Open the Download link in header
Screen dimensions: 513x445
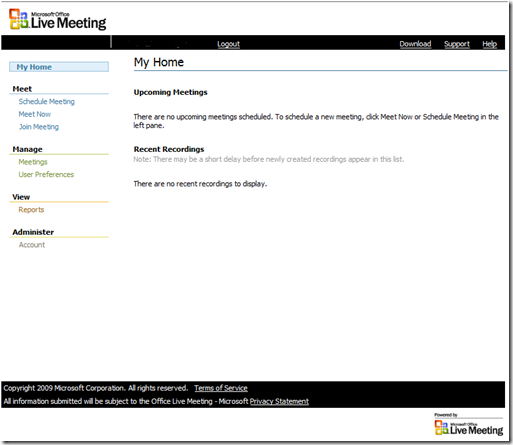click(415, 44)
